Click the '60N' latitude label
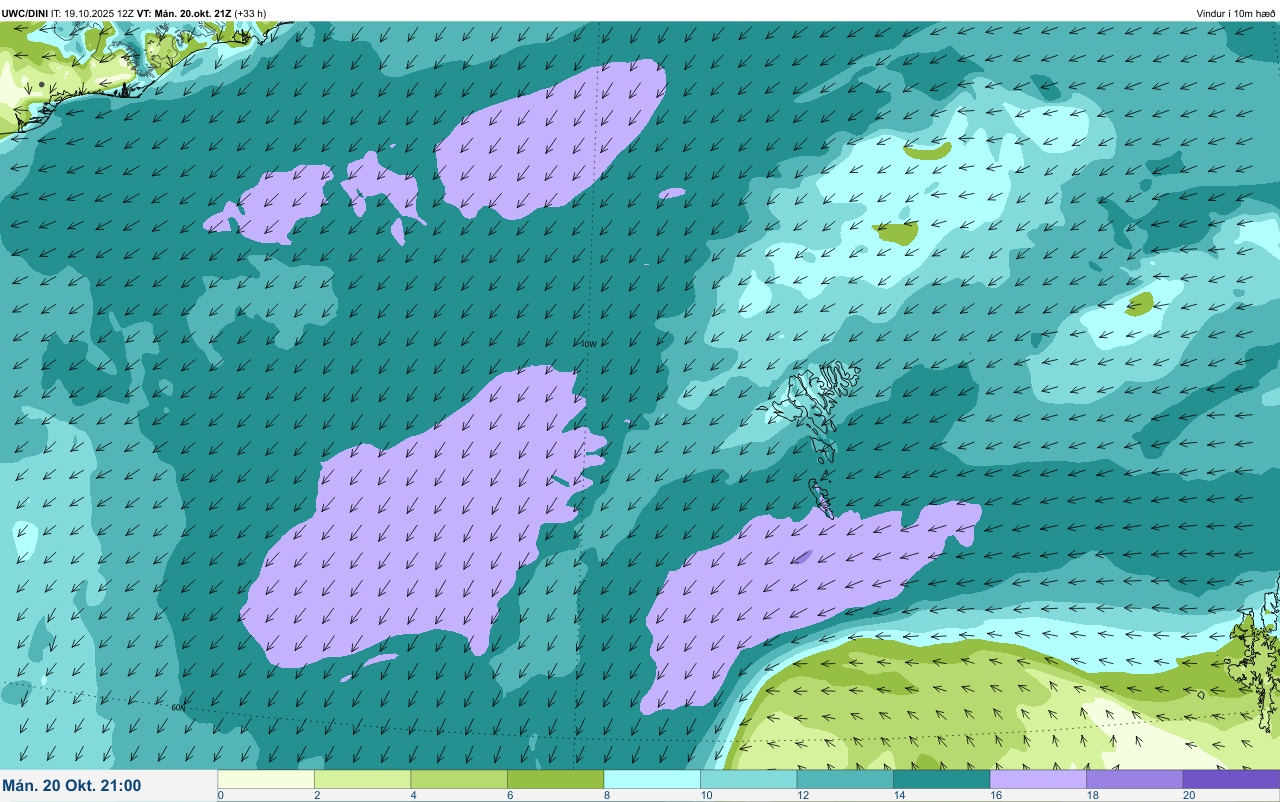The image size is (1280, 802). pyautogui.click(x=178, y=707)
